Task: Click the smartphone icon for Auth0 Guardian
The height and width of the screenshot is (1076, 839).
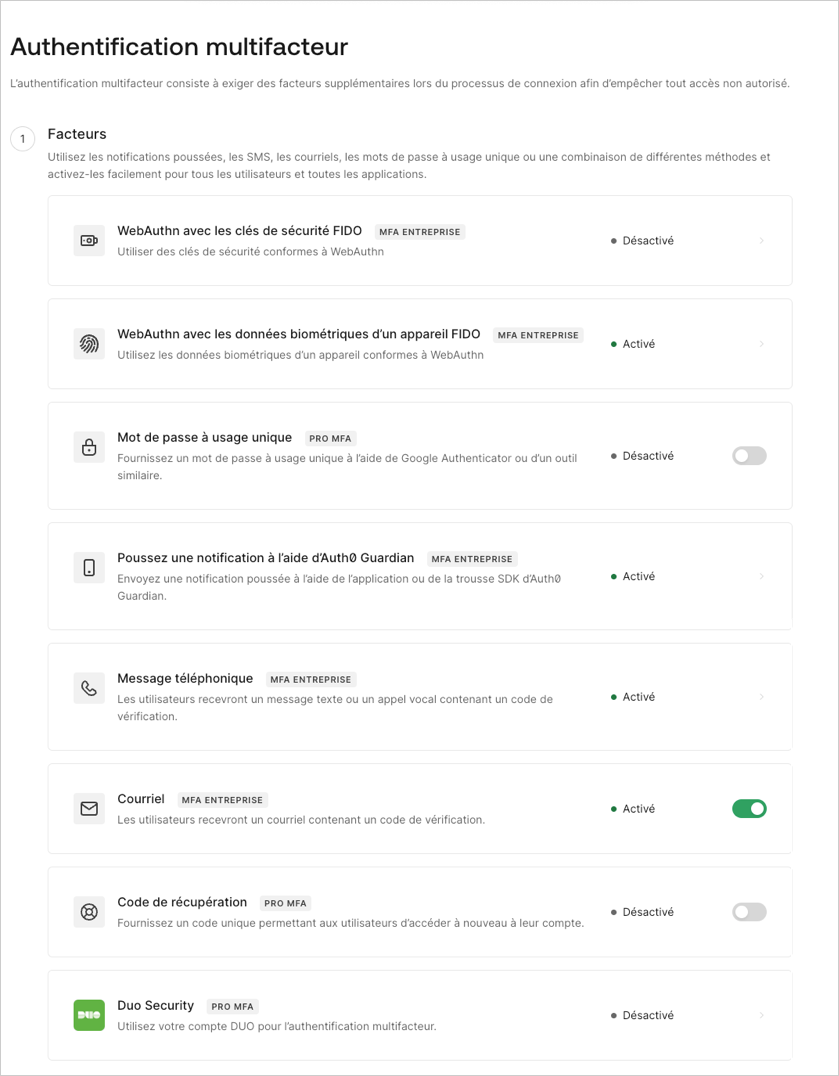Action: (89, 567)
